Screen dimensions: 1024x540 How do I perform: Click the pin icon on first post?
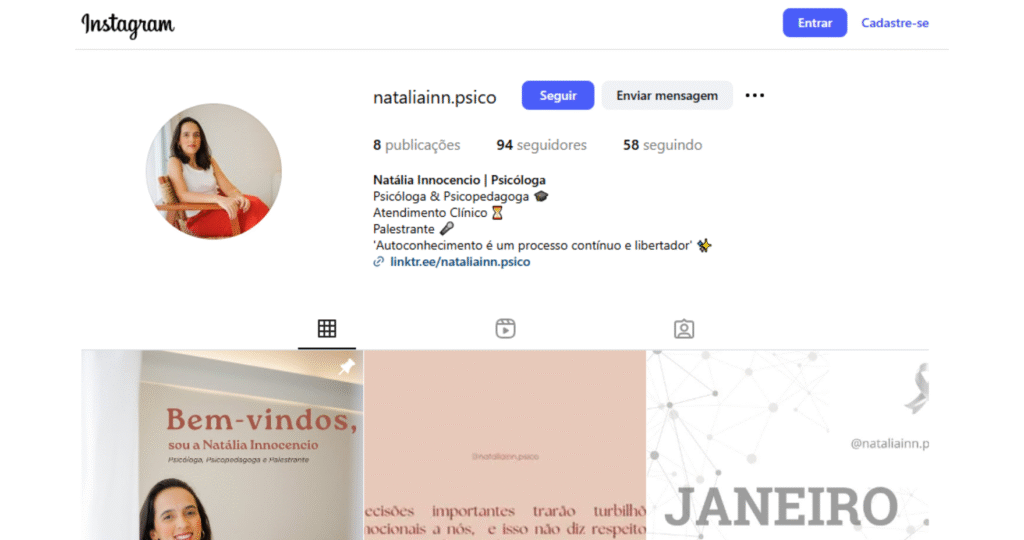(347, 366)
